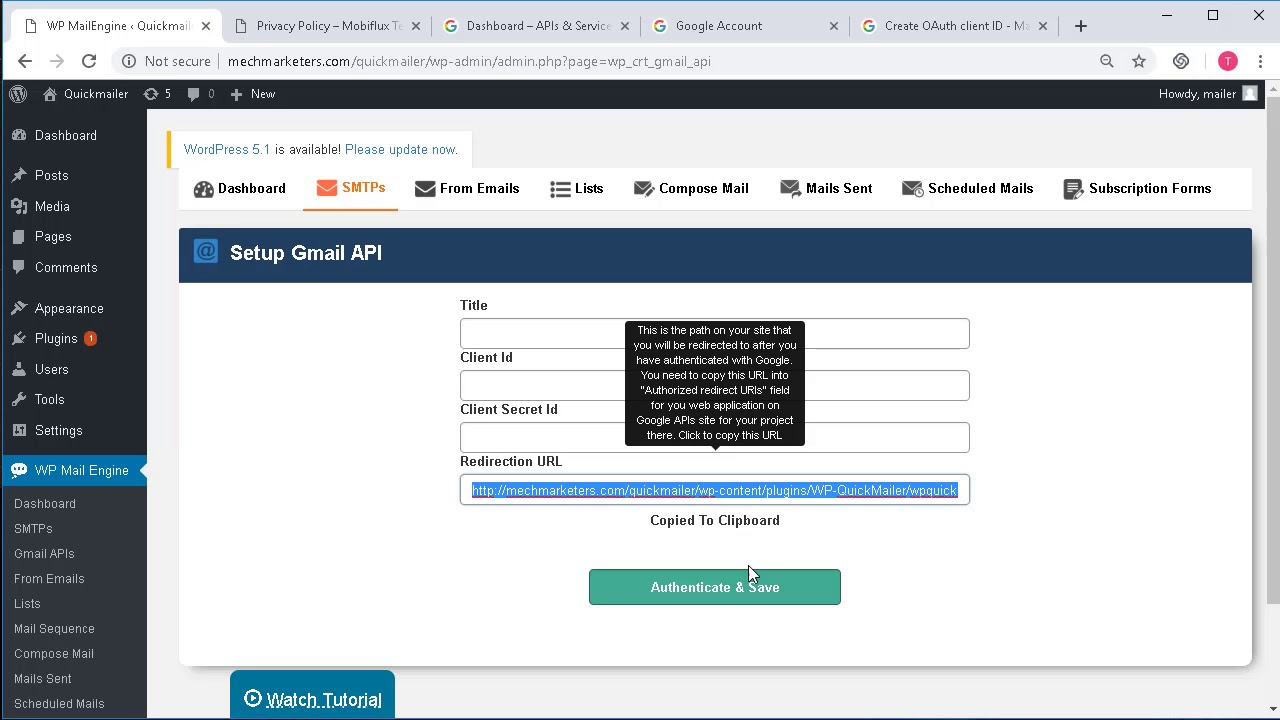Open a new browser tab
The height and width of the screenshot is (720, 1280).
tap(1081, 26)
